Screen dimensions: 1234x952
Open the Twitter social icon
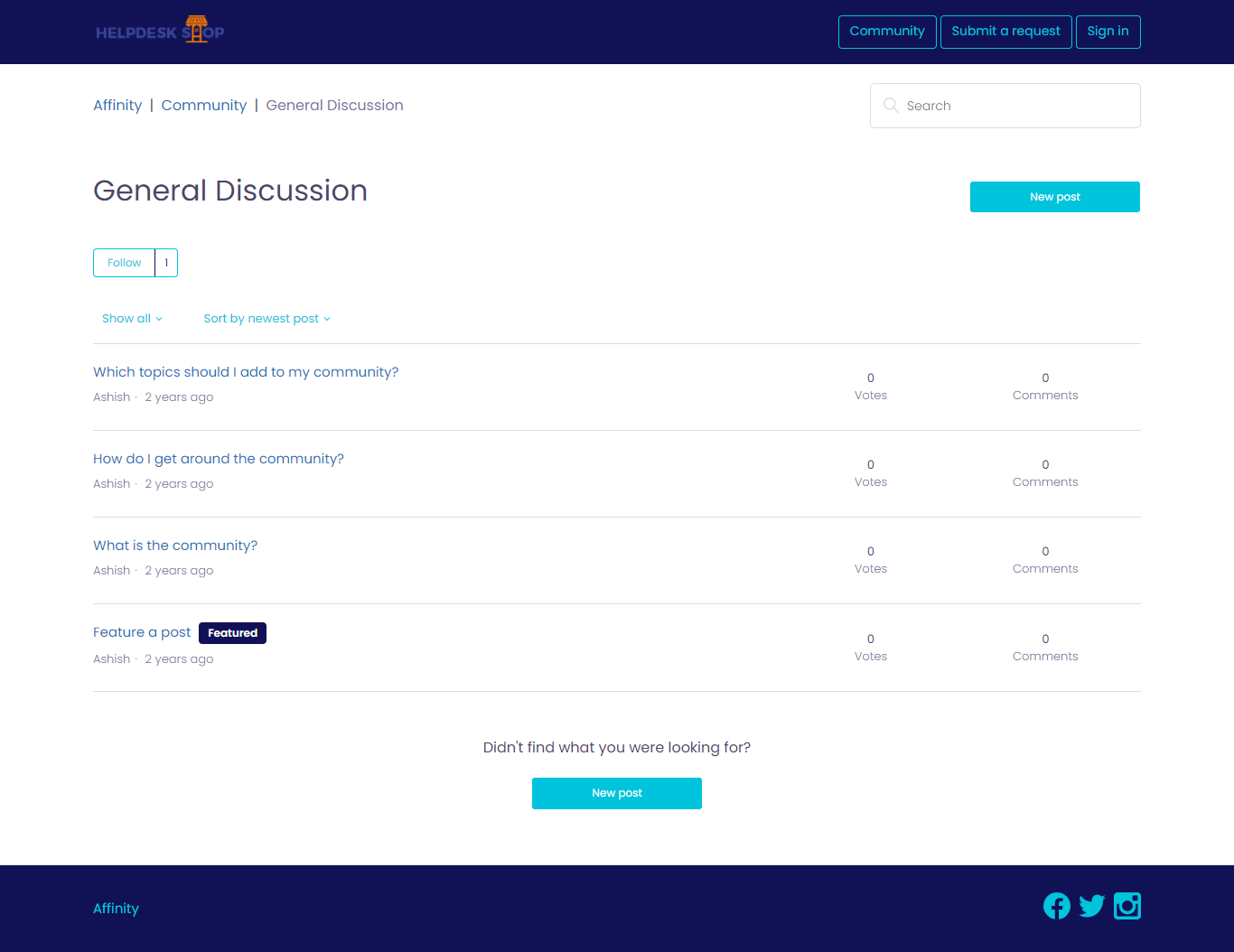1091,906
